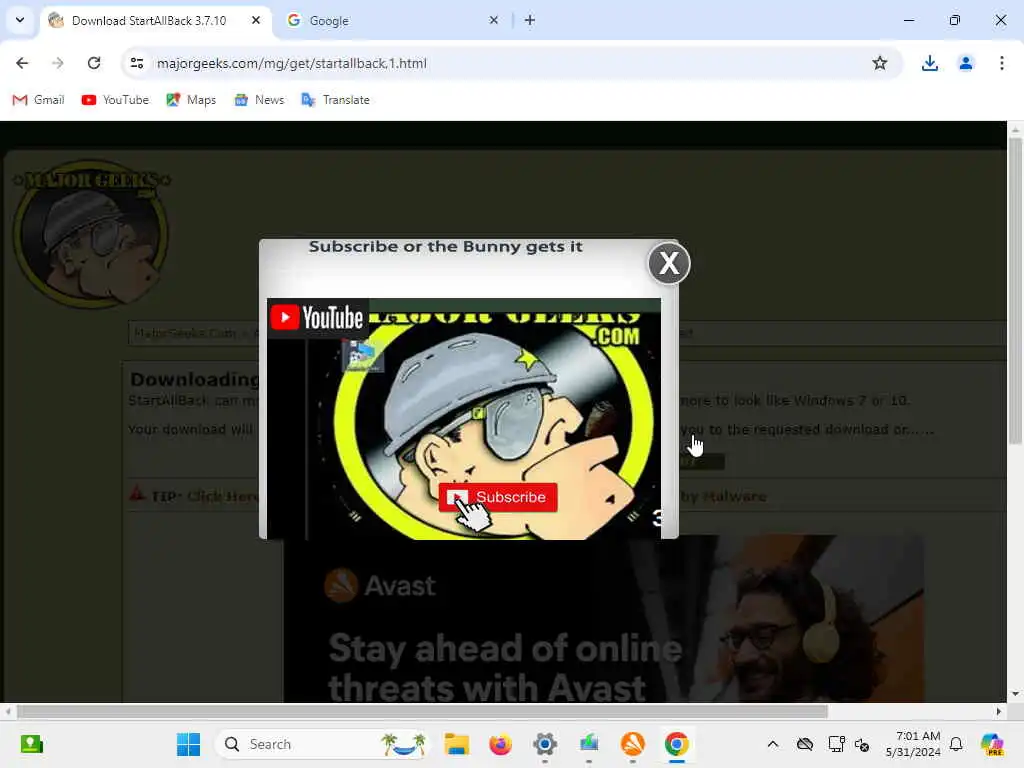The height and width of the screenshot is (768, 1024).
Task: Open the green widget icon on taskbar left
Action: point(31,744)
